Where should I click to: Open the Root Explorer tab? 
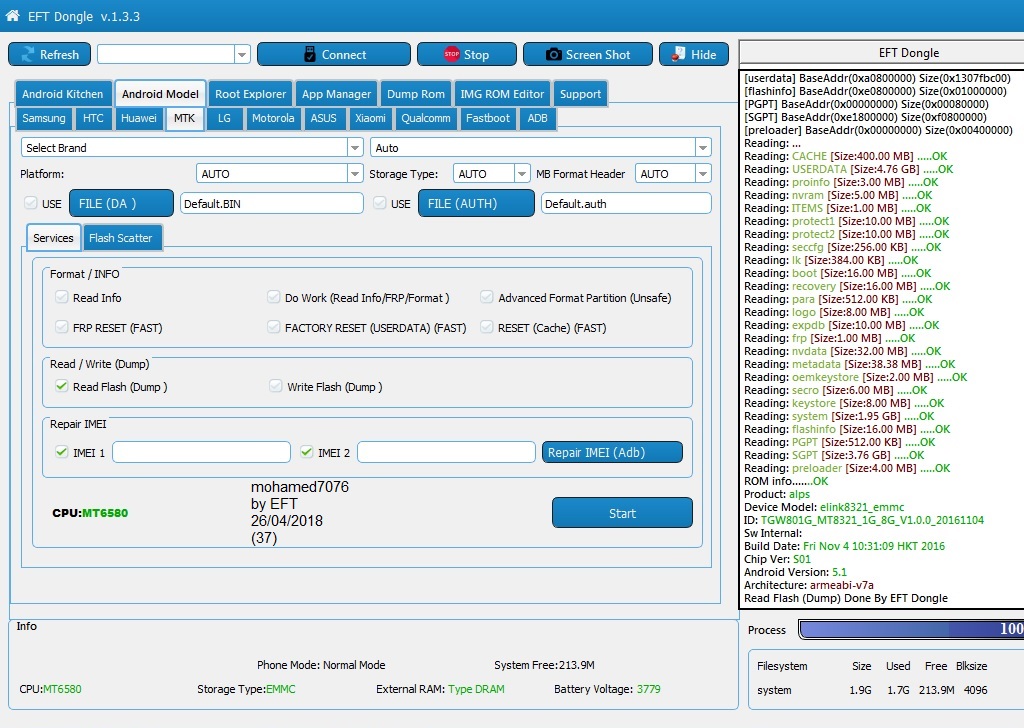pos(251,94)
